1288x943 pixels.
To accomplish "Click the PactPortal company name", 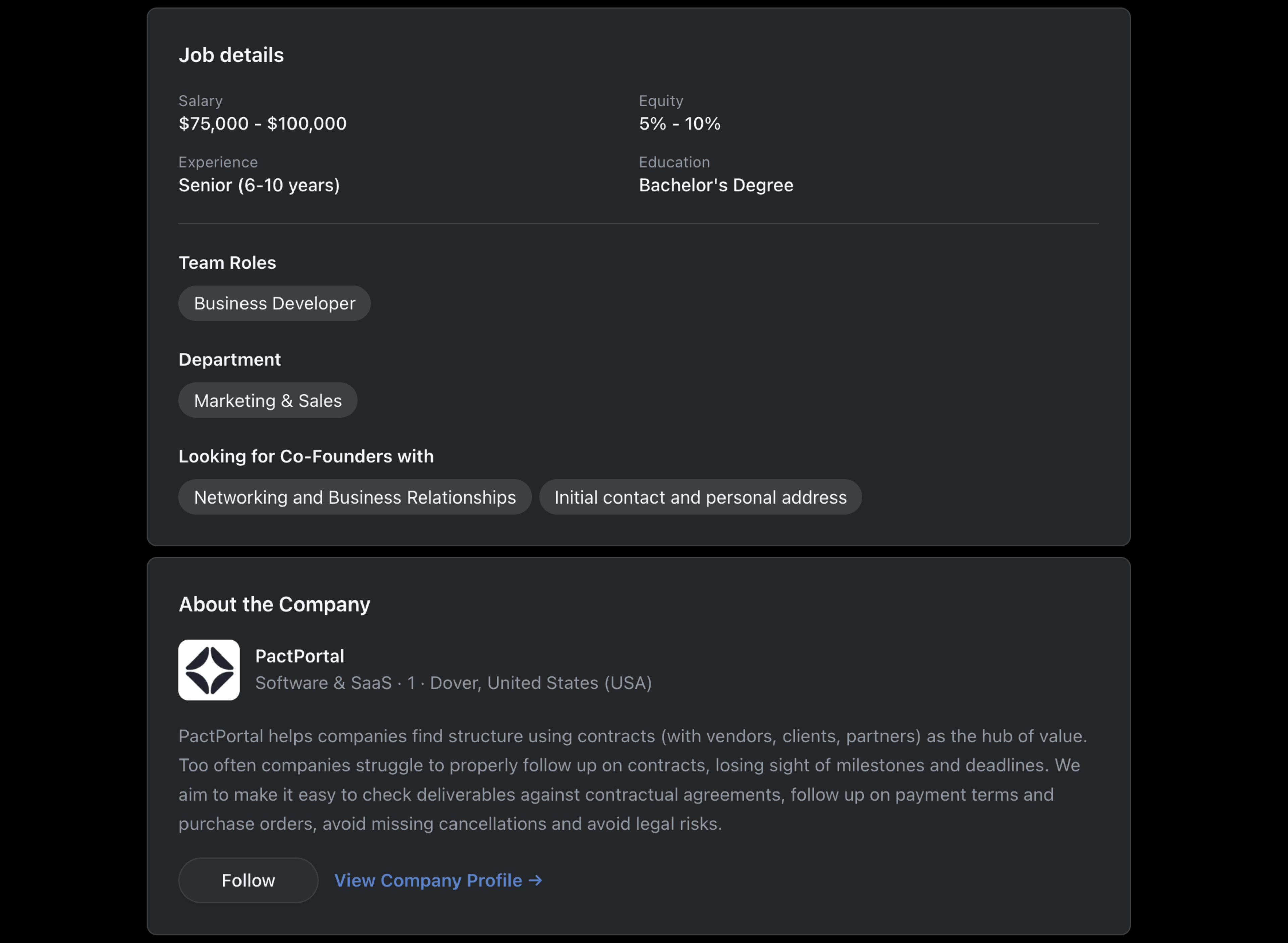I will click(x=300, y=656).
